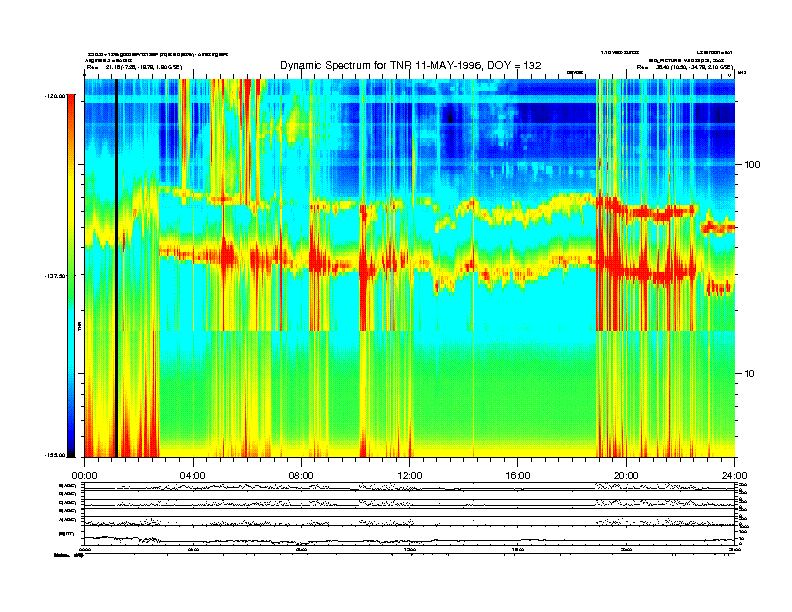Click the "20:00" time axis label
The height and width of the screenshot is (612, 792).
626,476
